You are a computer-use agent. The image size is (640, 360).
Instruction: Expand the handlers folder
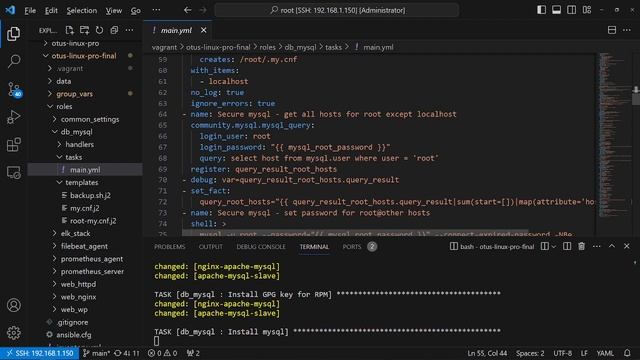click(x=59, y=144)
